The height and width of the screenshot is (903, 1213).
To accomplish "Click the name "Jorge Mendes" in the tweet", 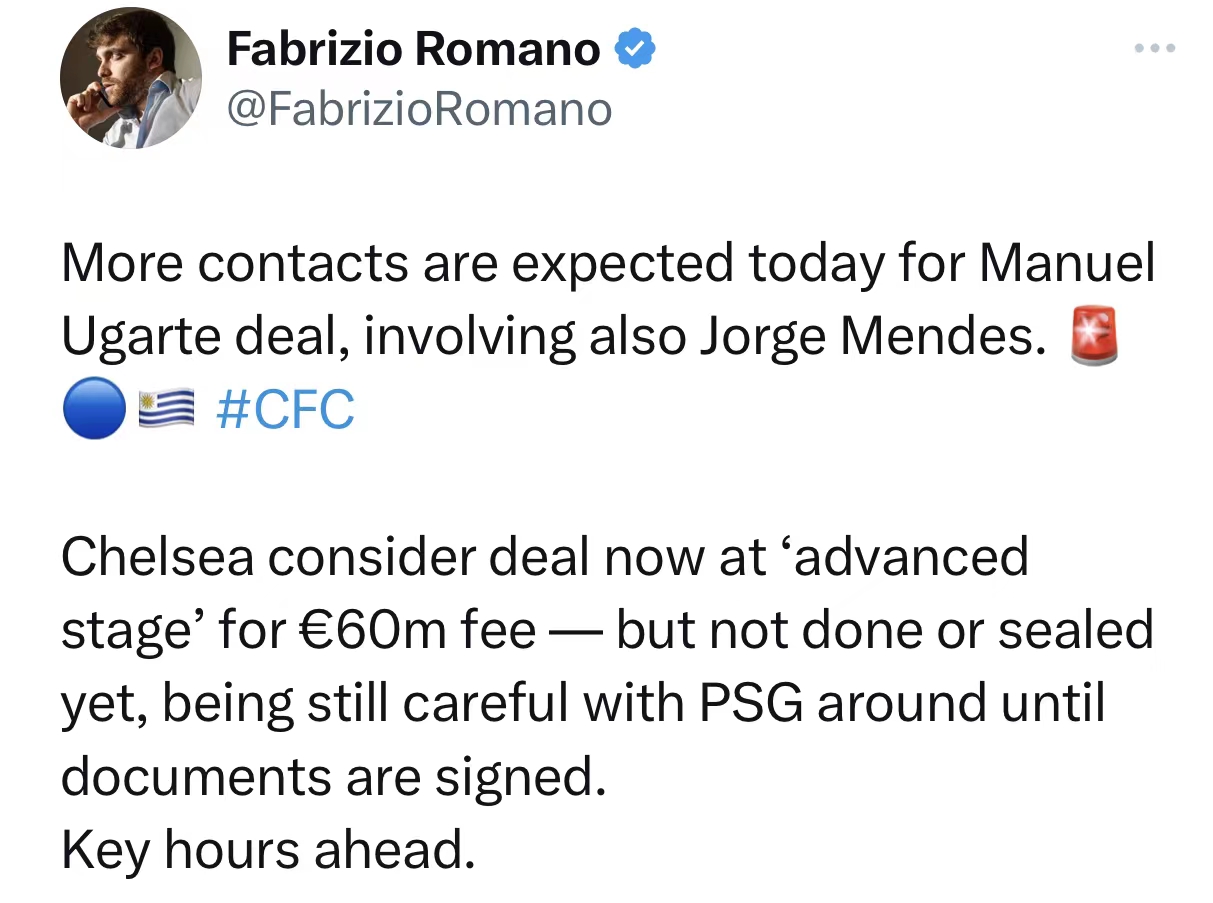I will [x=865, y=338].
